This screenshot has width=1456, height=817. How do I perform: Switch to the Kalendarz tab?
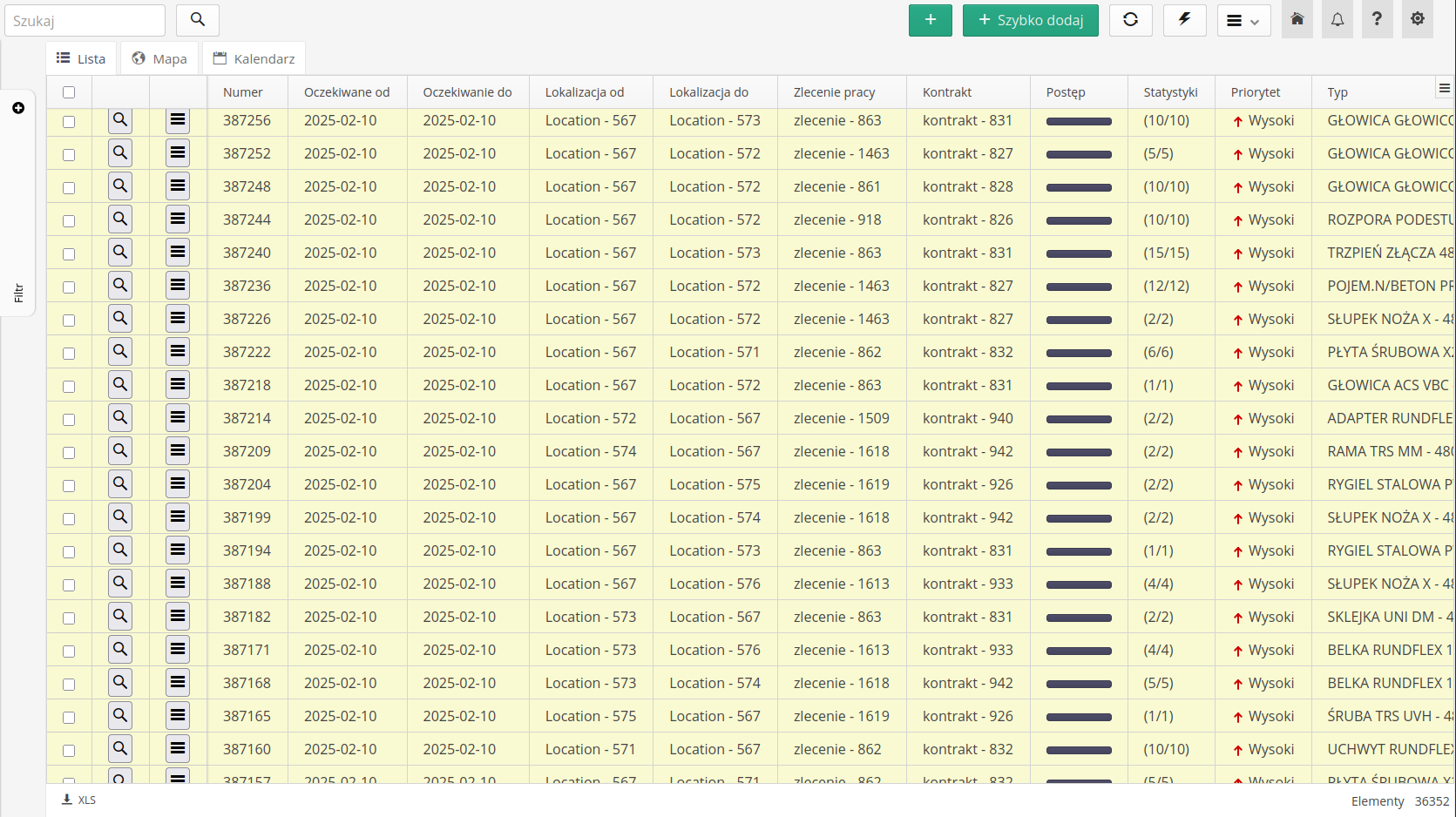click(254, 59)
